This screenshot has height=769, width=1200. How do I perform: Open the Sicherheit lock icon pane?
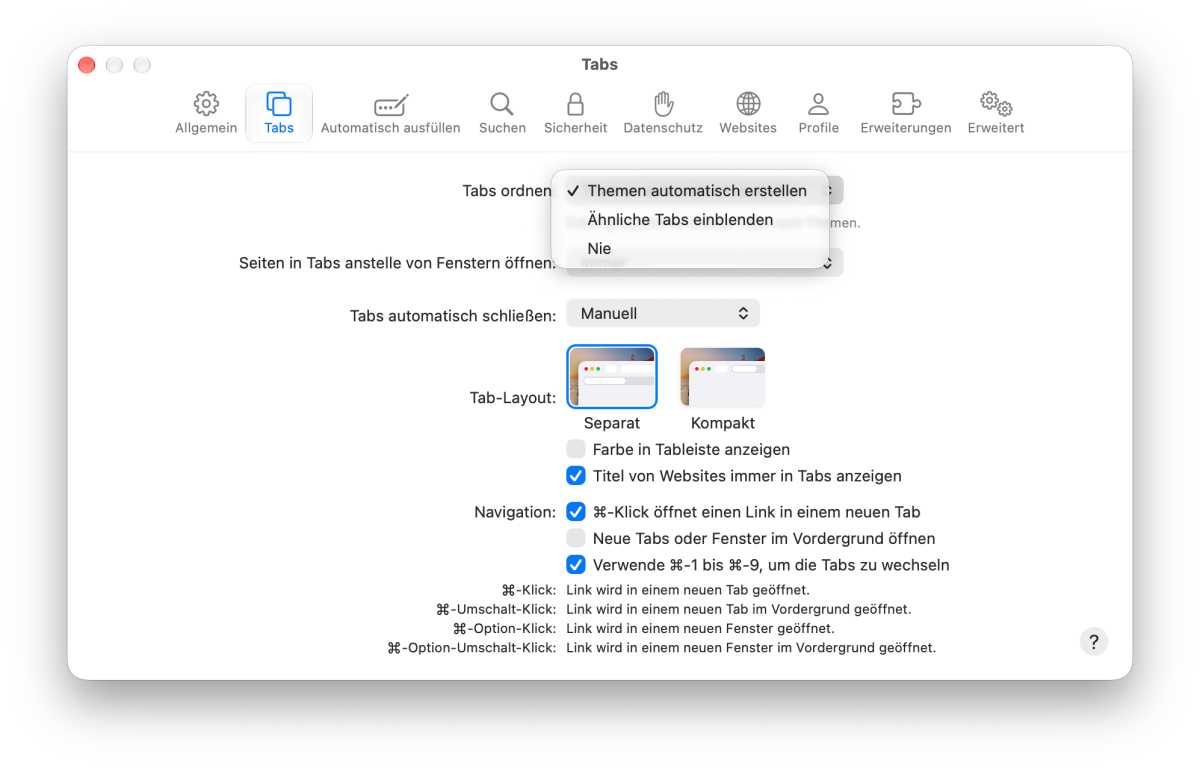pyautogui.click(x=576, y=113)
